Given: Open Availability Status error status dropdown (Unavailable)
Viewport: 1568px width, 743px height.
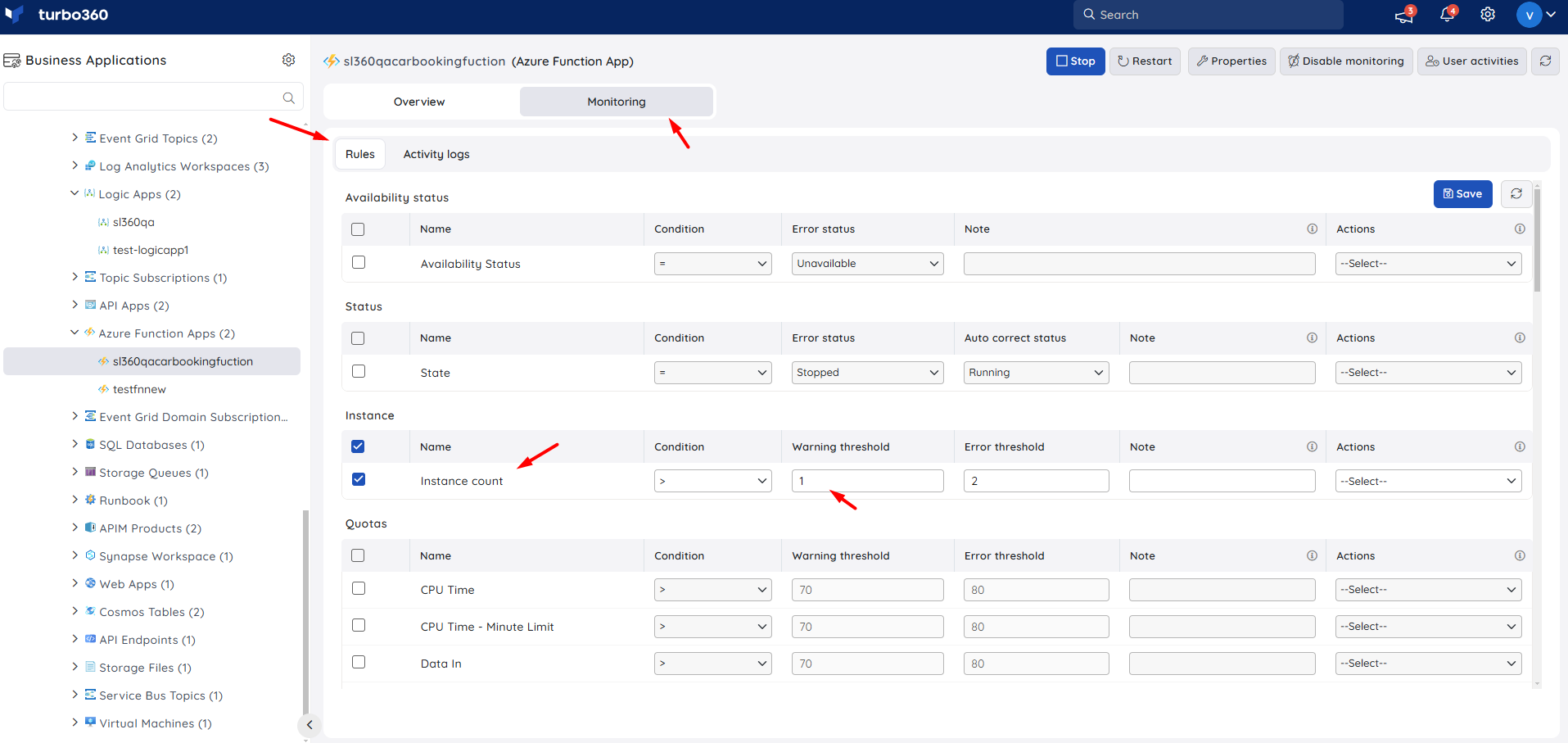Looking at the screenshot, I should (x=867, y=264).
